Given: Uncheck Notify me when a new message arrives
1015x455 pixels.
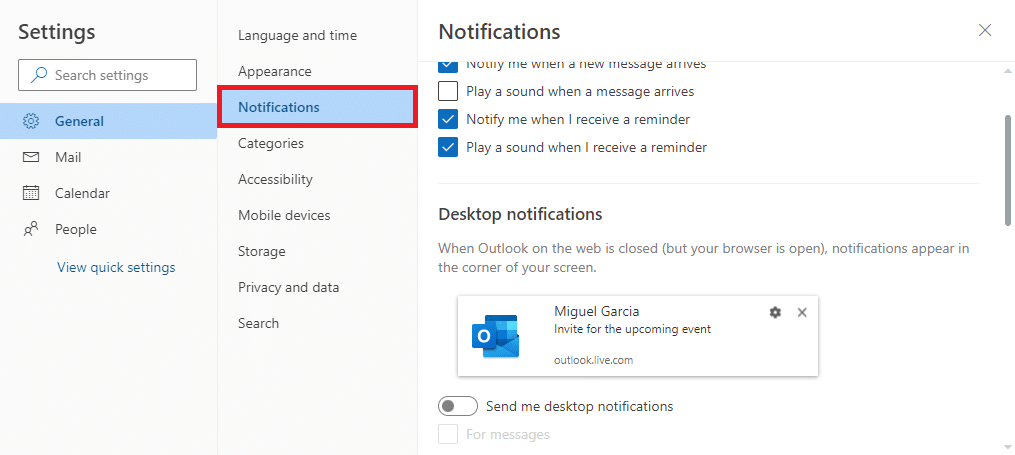Looking at the screenshot, I should click(448, 65).
